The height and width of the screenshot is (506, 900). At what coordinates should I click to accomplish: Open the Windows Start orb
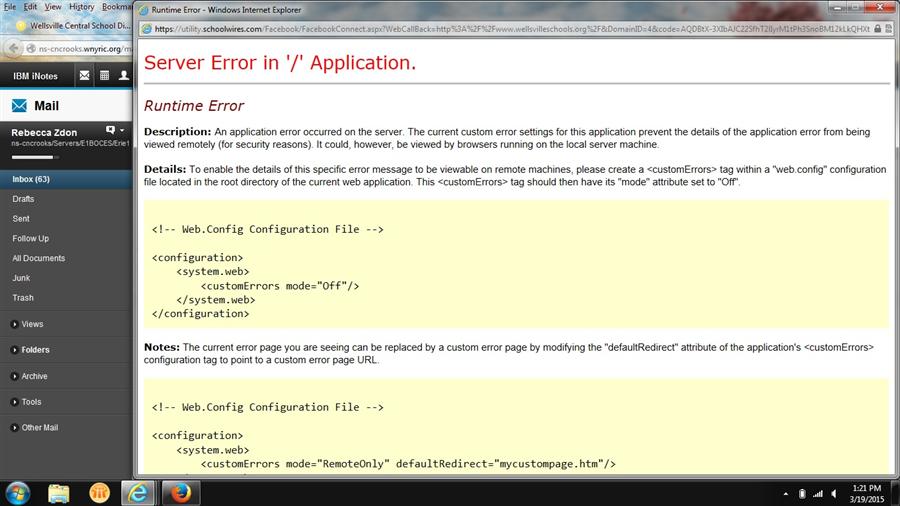pos(18,493)
